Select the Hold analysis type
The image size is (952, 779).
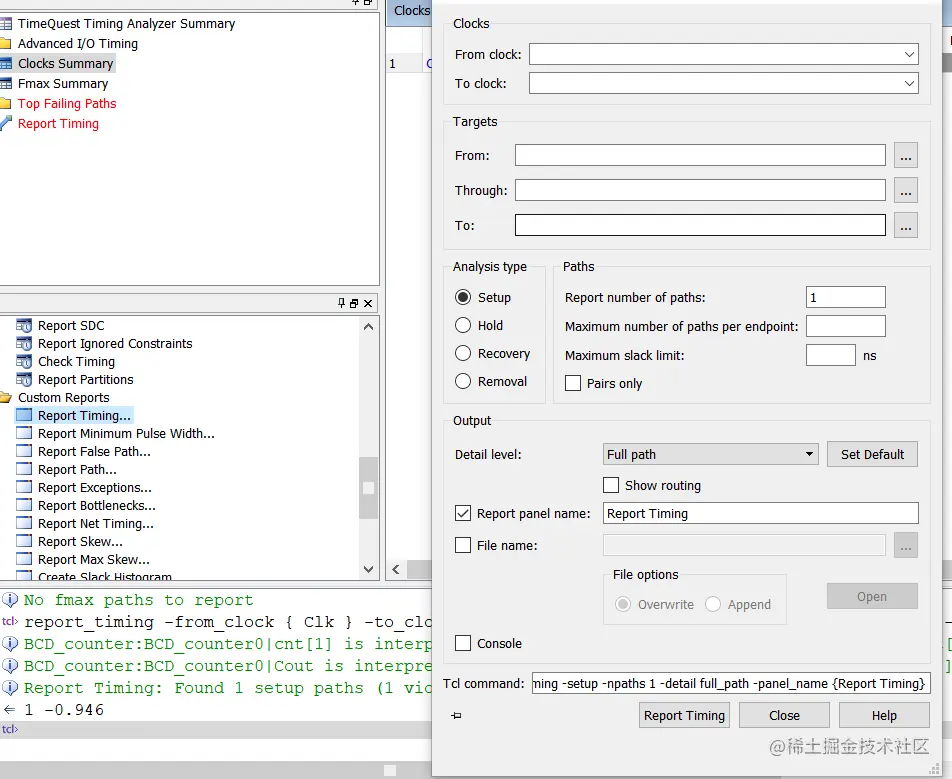[x=463, y=325]
